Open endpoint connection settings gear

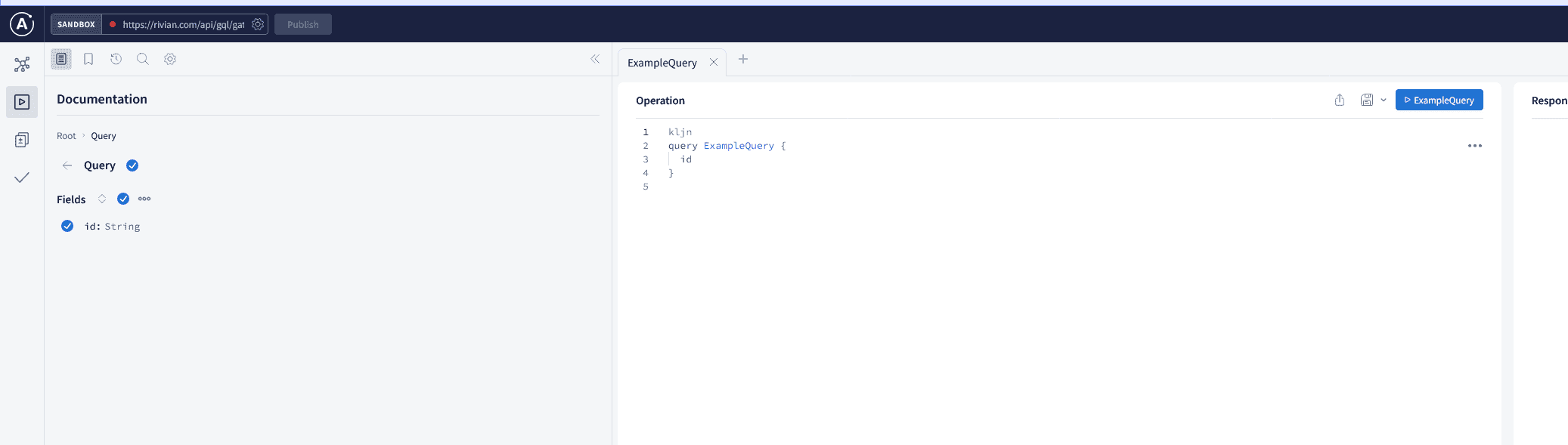pos(258,24)
